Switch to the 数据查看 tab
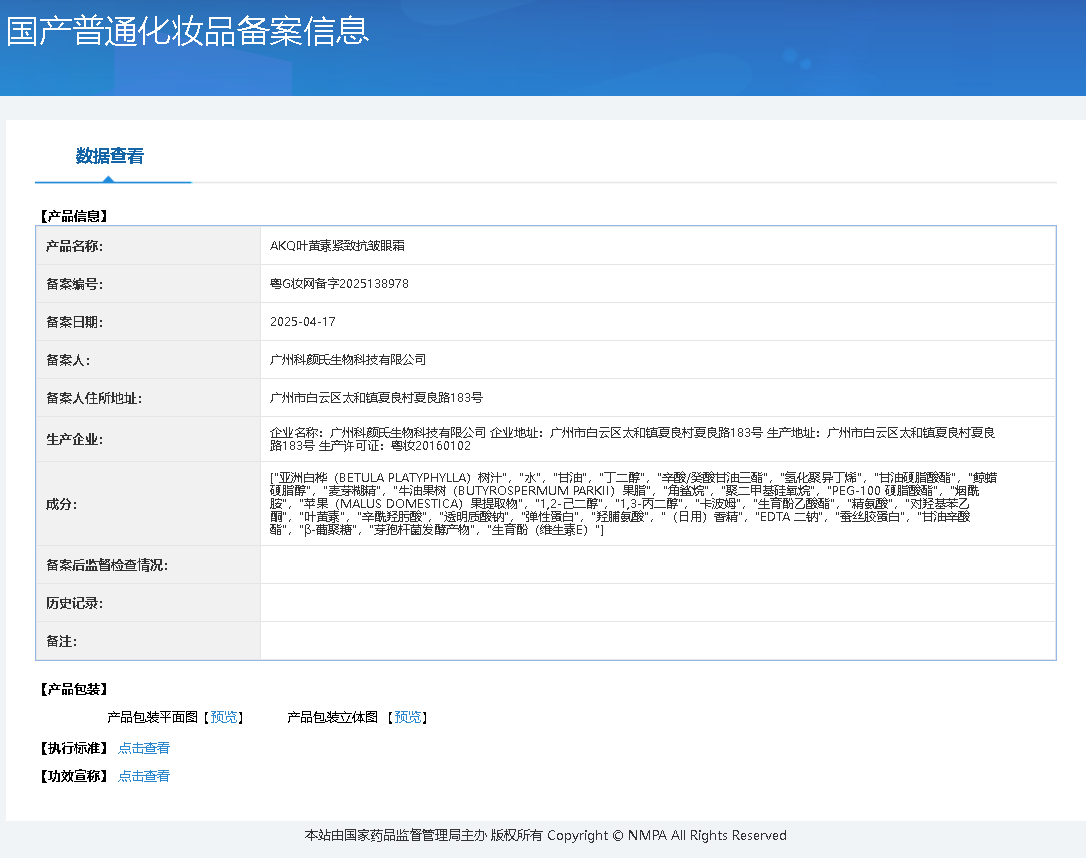The width and height of the screenshot is (1086, 858). [x=113, y=157]
